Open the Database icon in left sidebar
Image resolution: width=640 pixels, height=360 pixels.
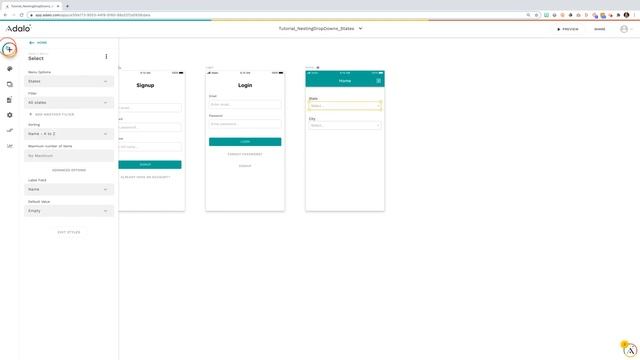9,100
